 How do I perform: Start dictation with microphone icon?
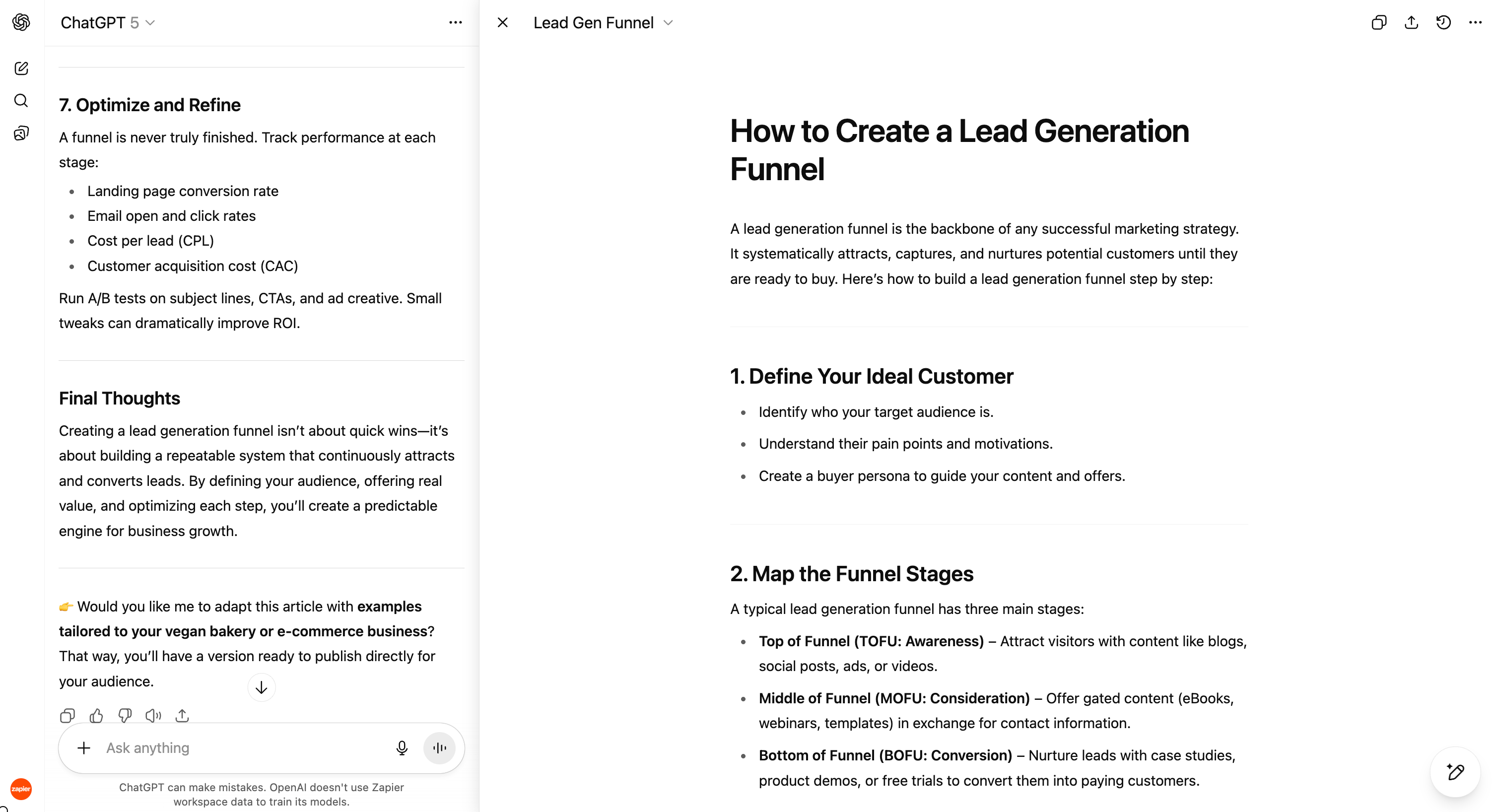(402, 748)
